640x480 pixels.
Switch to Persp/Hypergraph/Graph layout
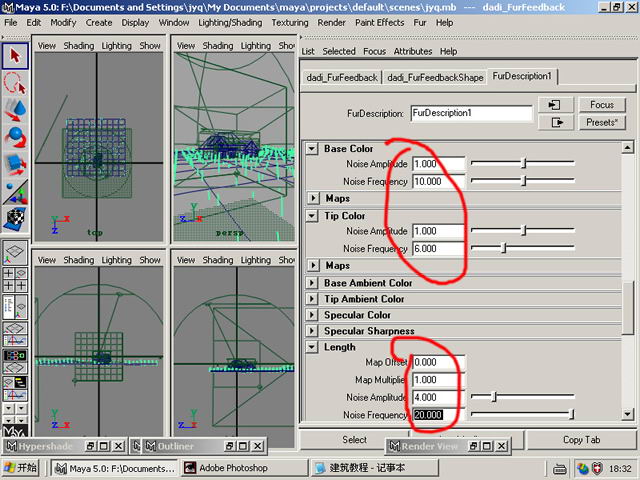[15, 389]
